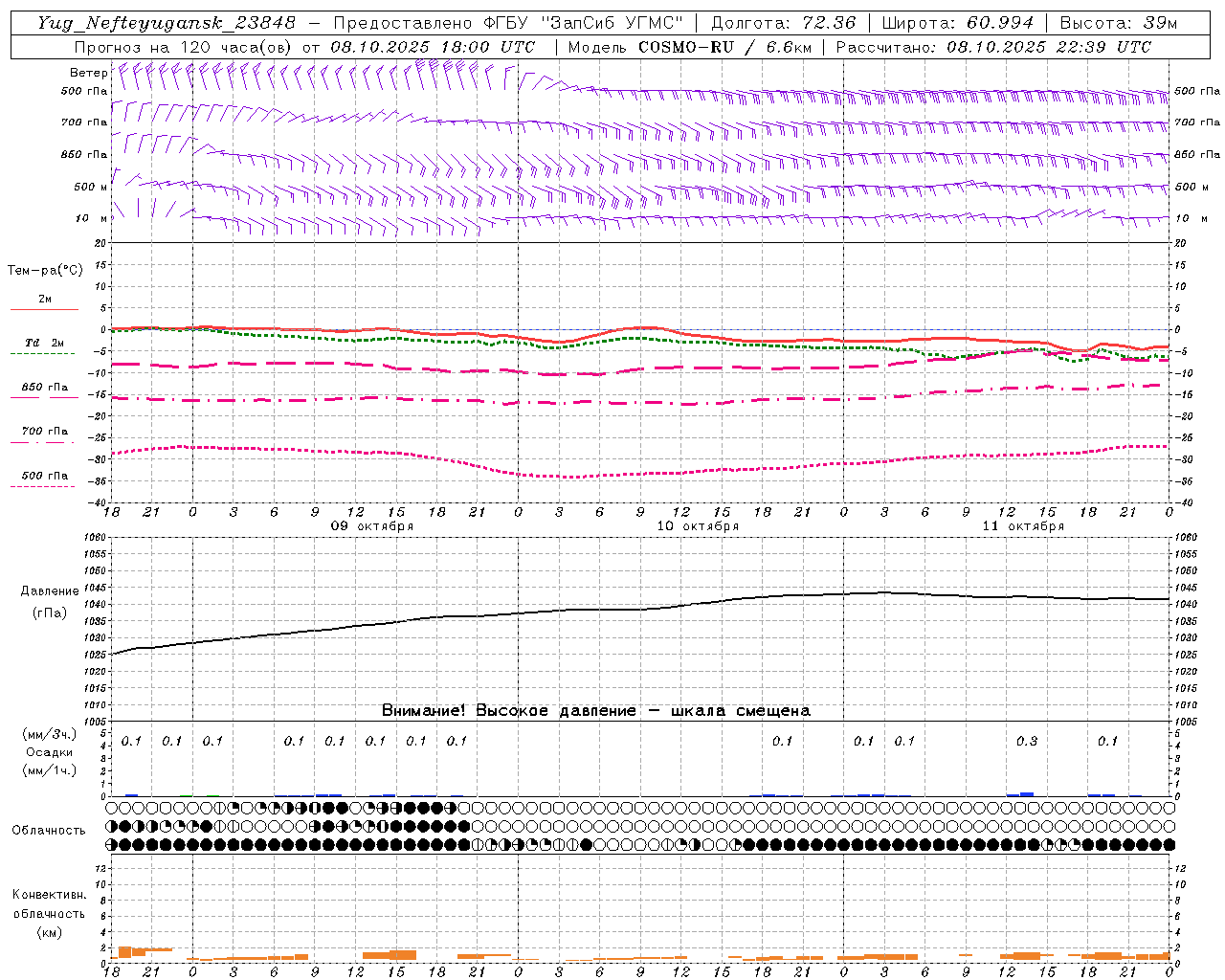Click the 500 гПа temperature legend entry
The image size is (1225, 980).
point(44,475)
